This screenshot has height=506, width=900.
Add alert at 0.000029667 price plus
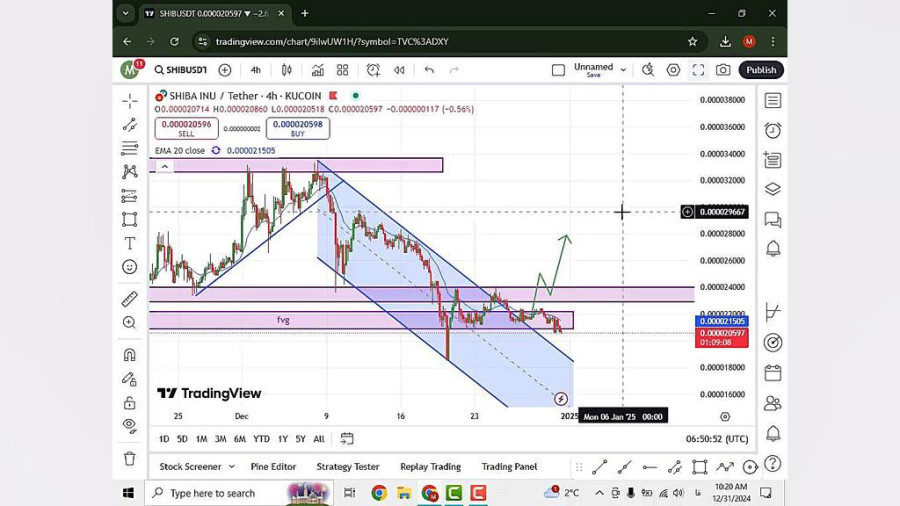coord(687,212)
